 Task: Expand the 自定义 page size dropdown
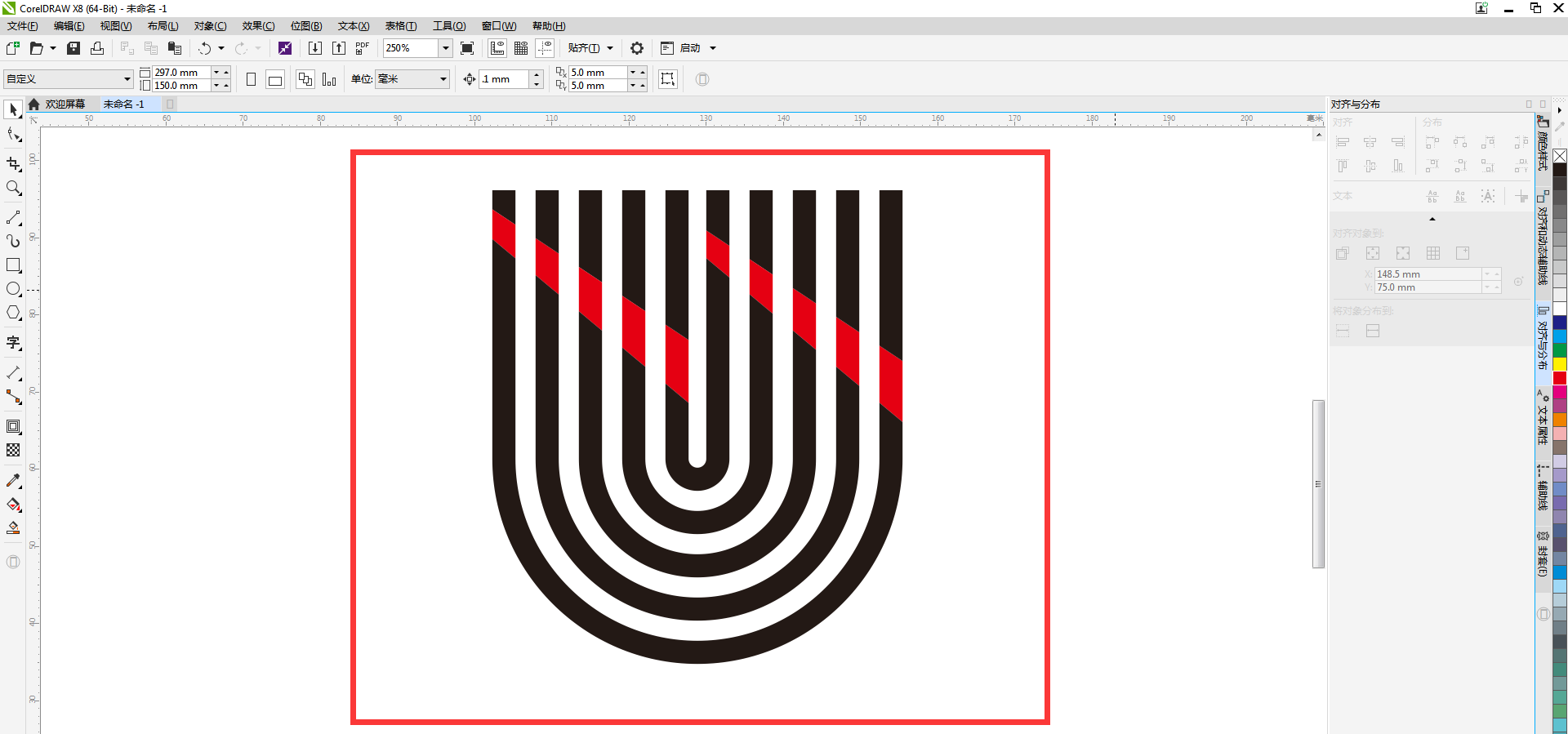[x=127, y=79]
